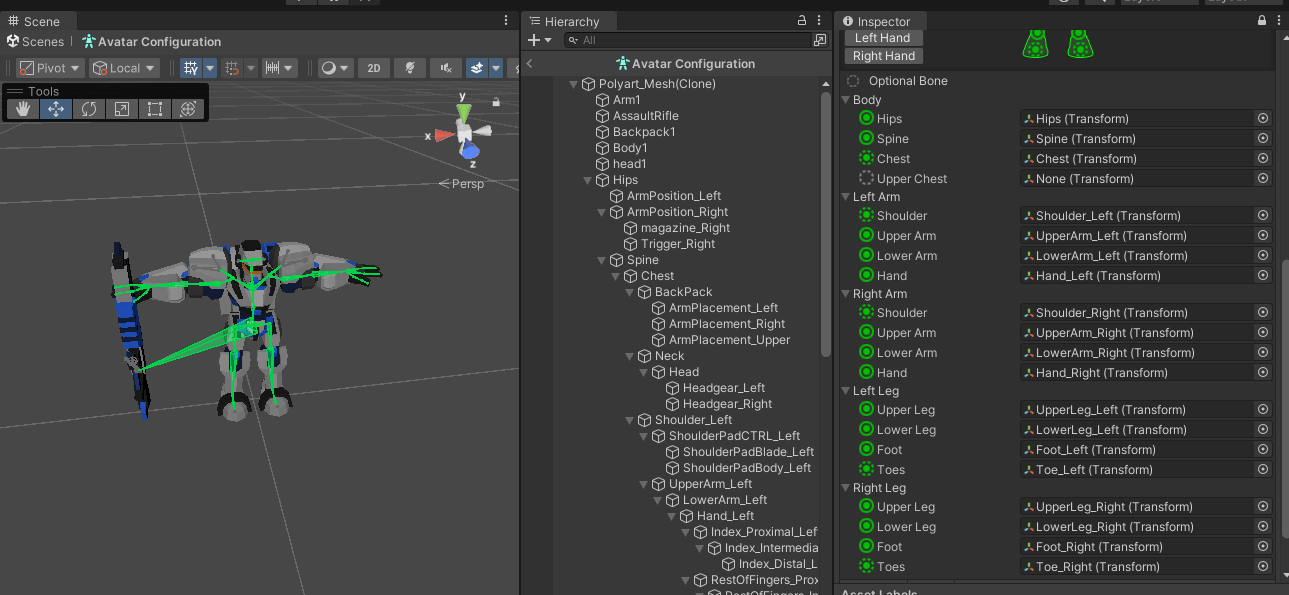Open object picker for Upper Chest transform
1289x595 pixels.
(1263, 178)
